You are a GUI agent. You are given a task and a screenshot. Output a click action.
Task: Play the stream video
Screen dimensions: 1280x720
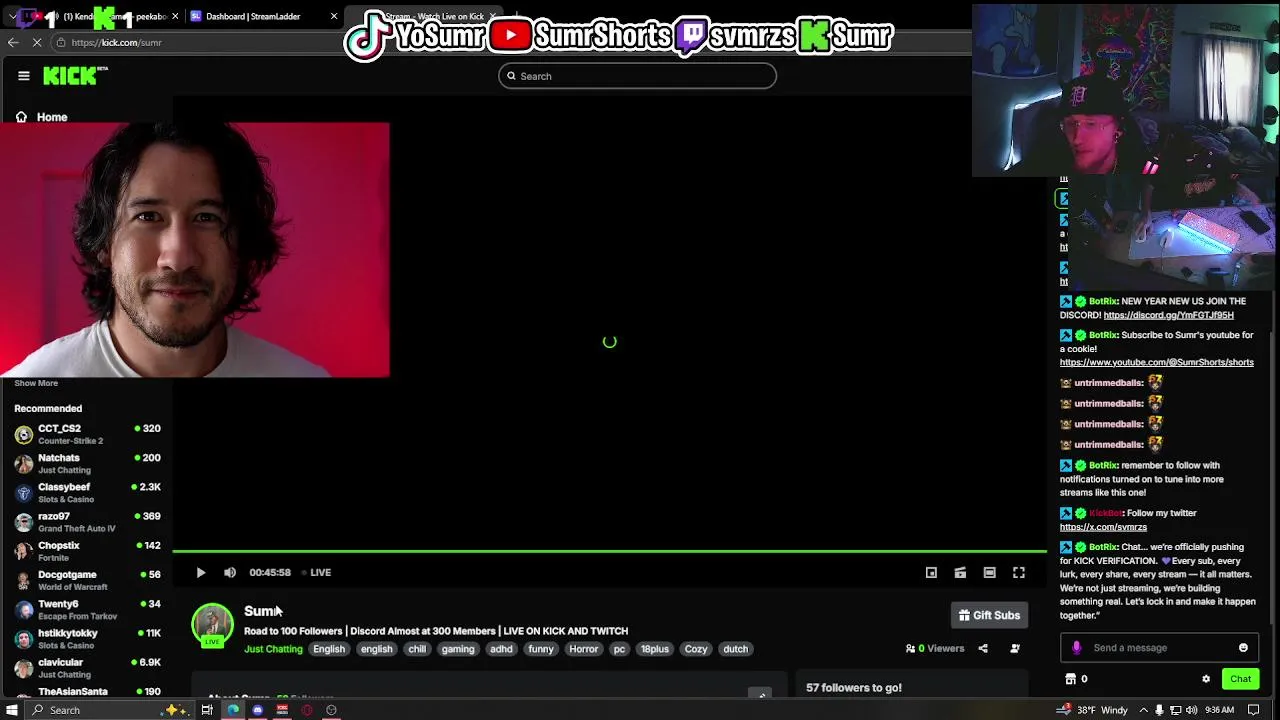click(201, 573)
